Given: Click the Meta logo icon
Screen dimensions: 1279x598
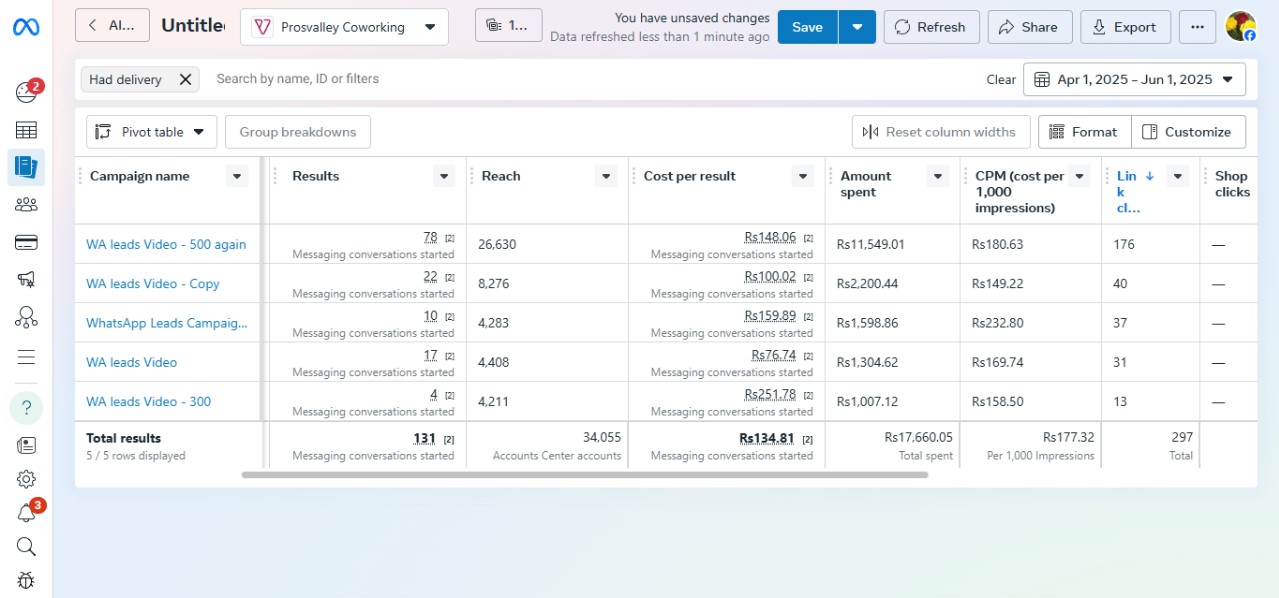Looking at the screenshot, I should point(26,27).
